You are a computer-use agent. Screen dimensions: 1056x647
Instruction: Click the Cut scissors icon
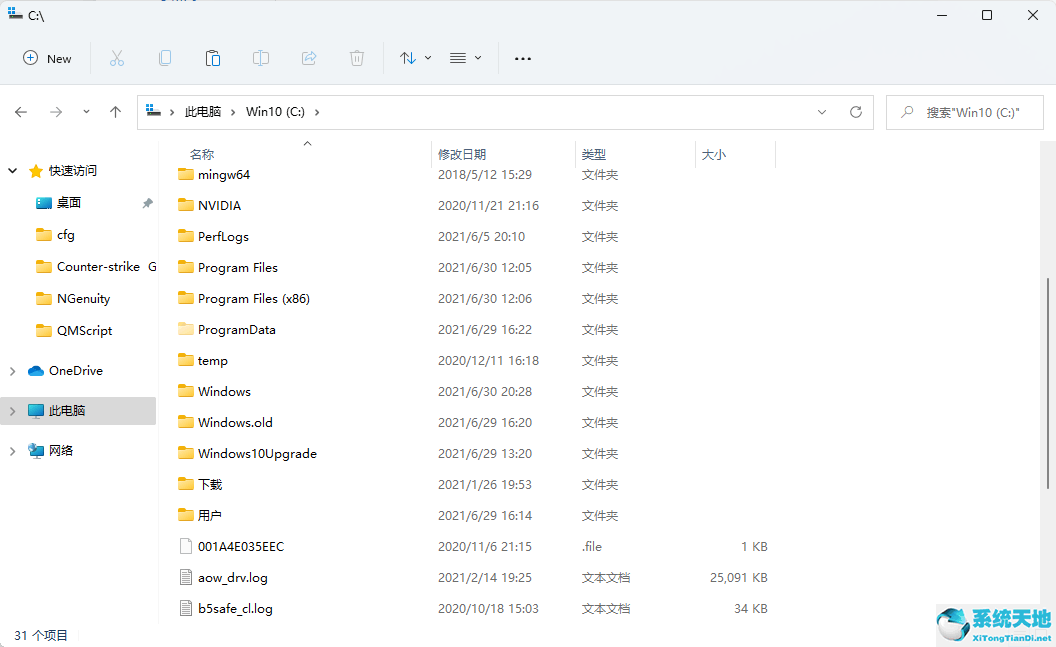117,59
